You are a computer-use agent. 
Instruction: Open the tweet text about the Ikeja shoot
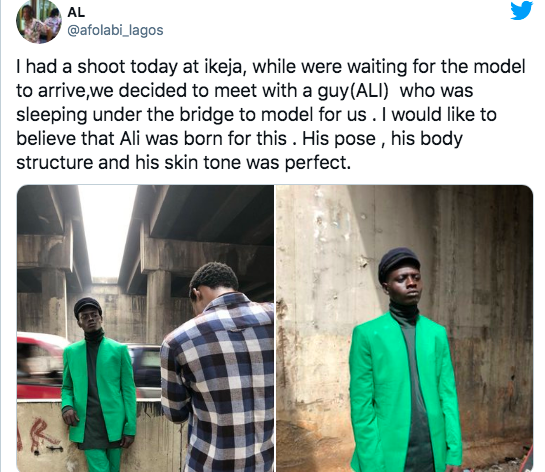tap(271, 114)
